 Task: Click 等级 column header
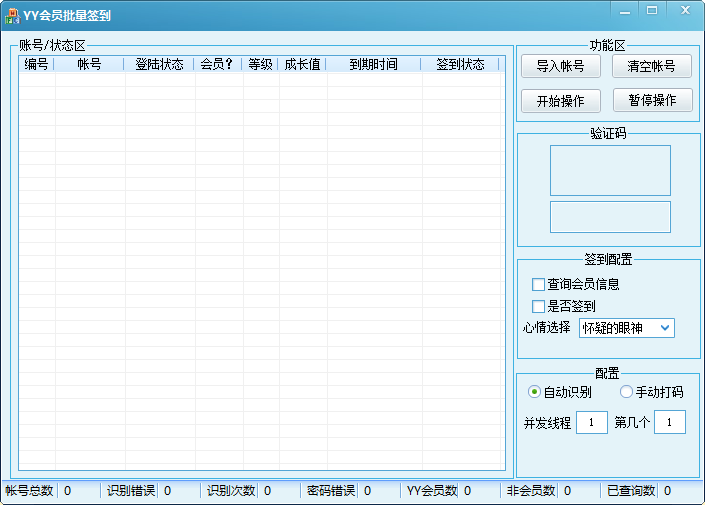(x=260, y=64)
